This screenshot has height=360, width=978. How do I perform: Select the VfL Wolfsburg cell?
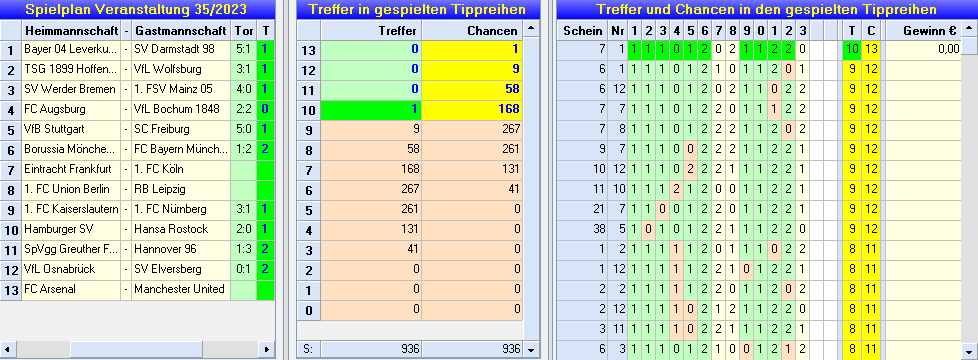[181, 69]
